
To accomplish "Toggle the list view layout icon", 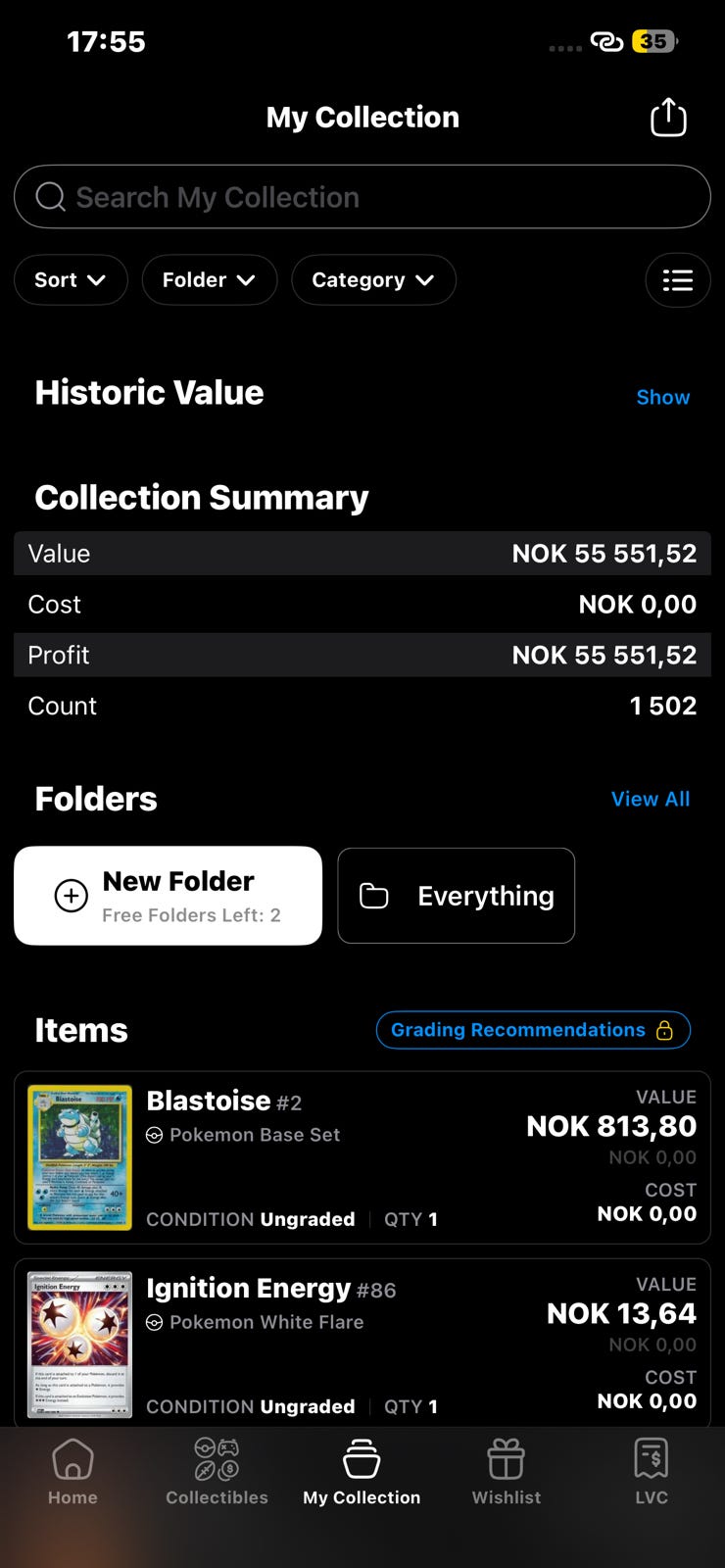I will (x=677, y=280).
